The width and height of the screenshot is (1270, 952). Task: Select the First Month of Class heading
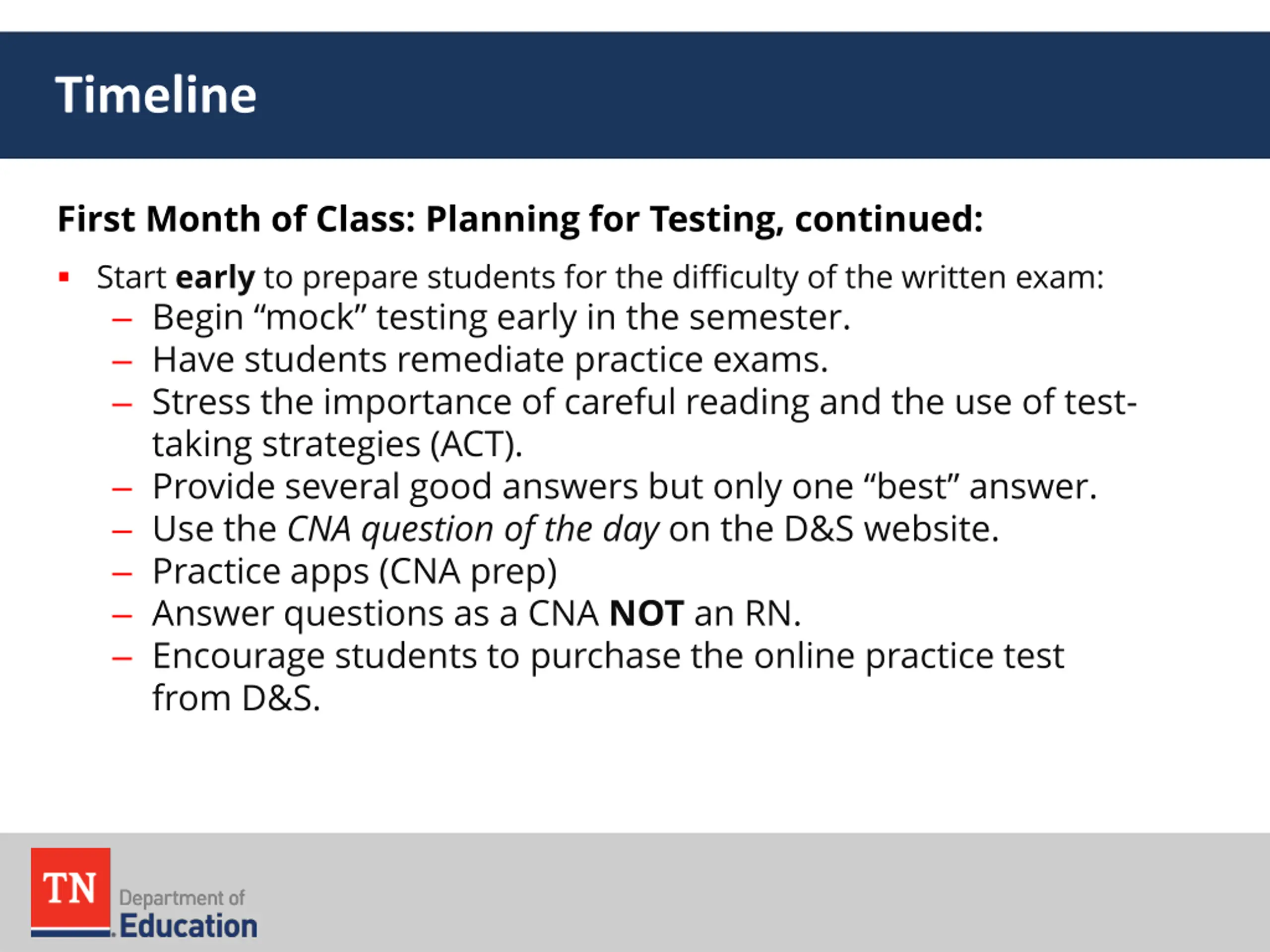coord(520,220)
